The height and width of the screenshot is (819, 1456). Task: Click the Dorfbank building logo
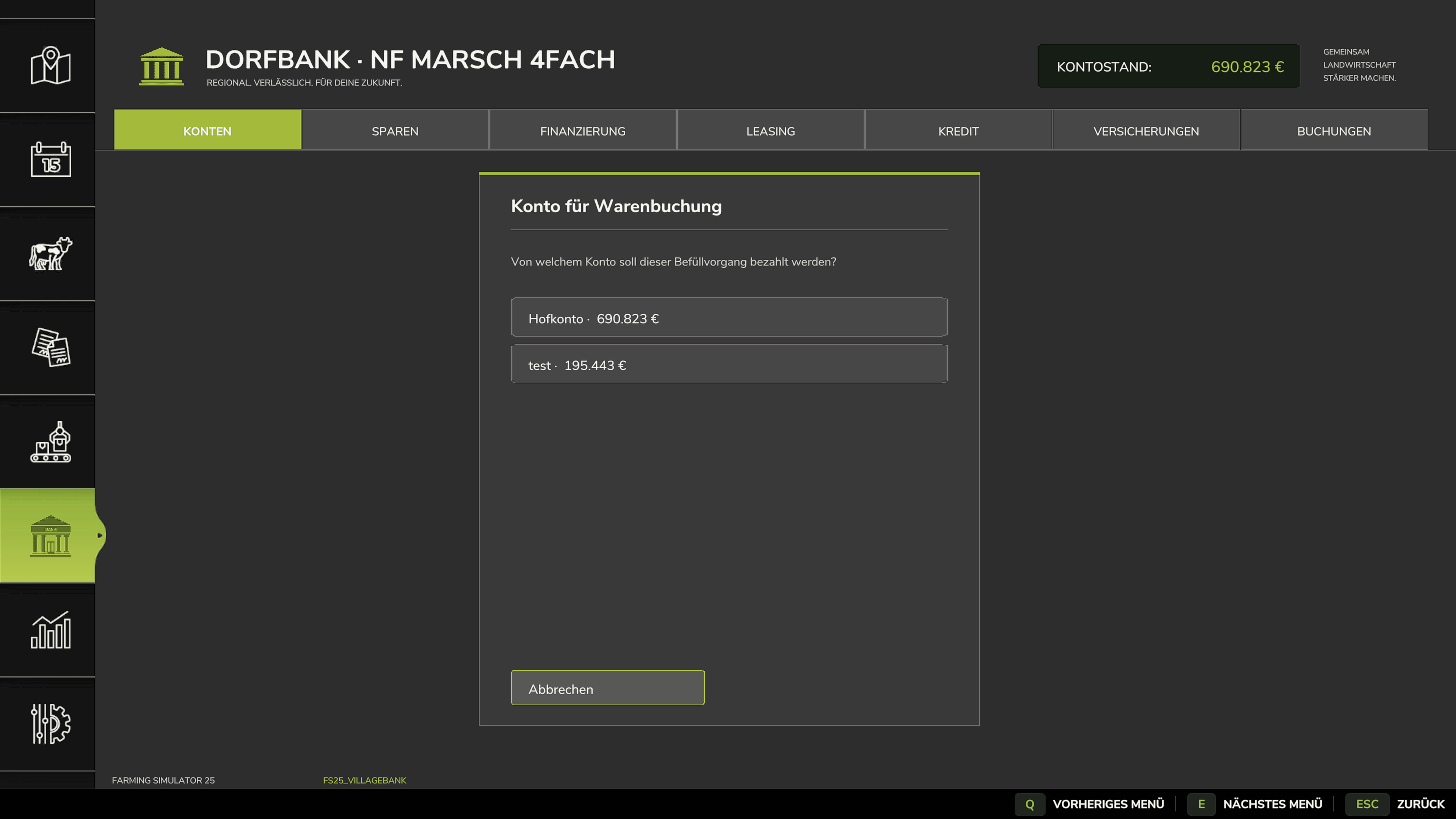pos(162,66)
